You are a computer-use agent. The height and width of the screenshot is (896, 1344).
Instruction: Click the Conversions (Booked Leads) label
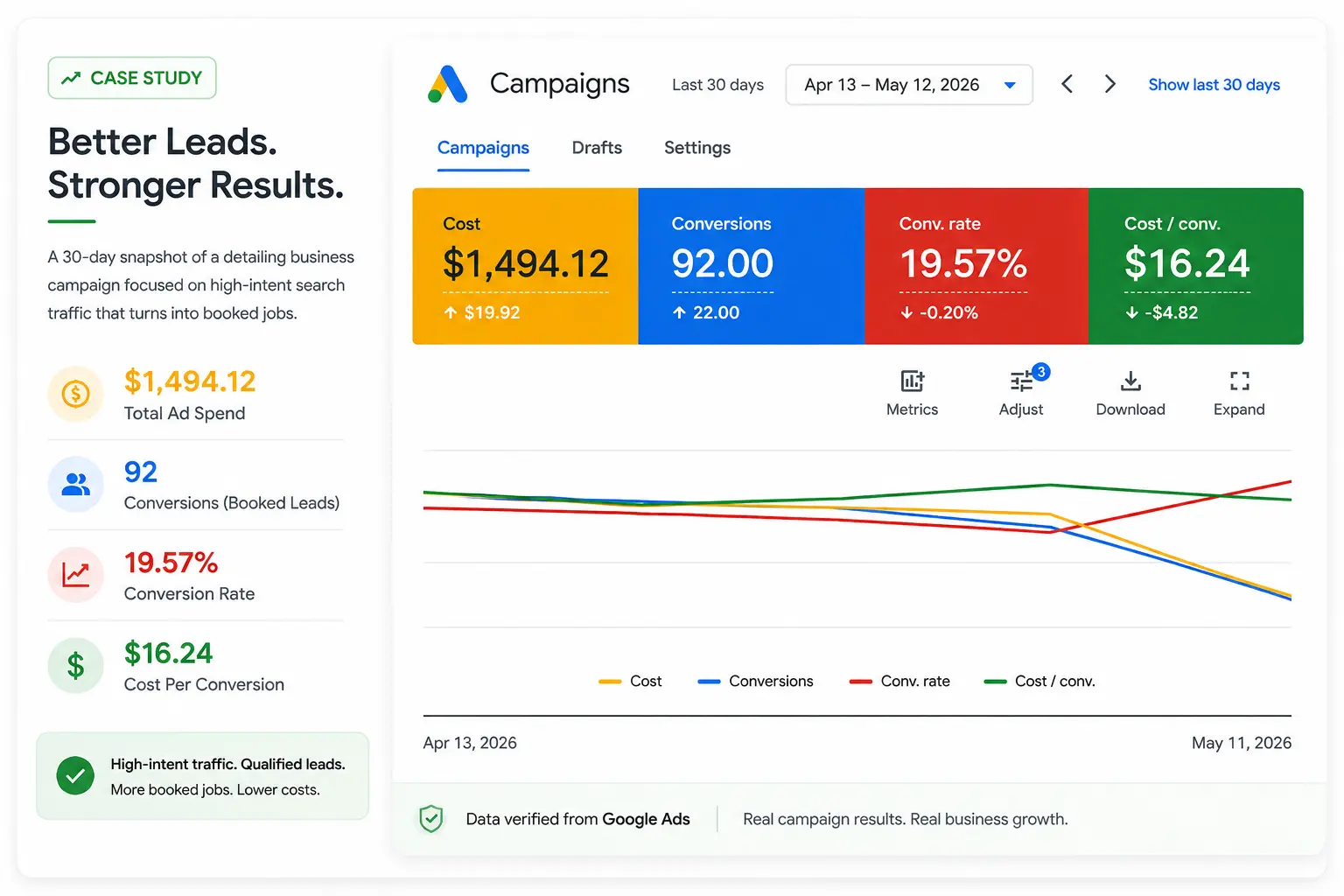point(232,503)
